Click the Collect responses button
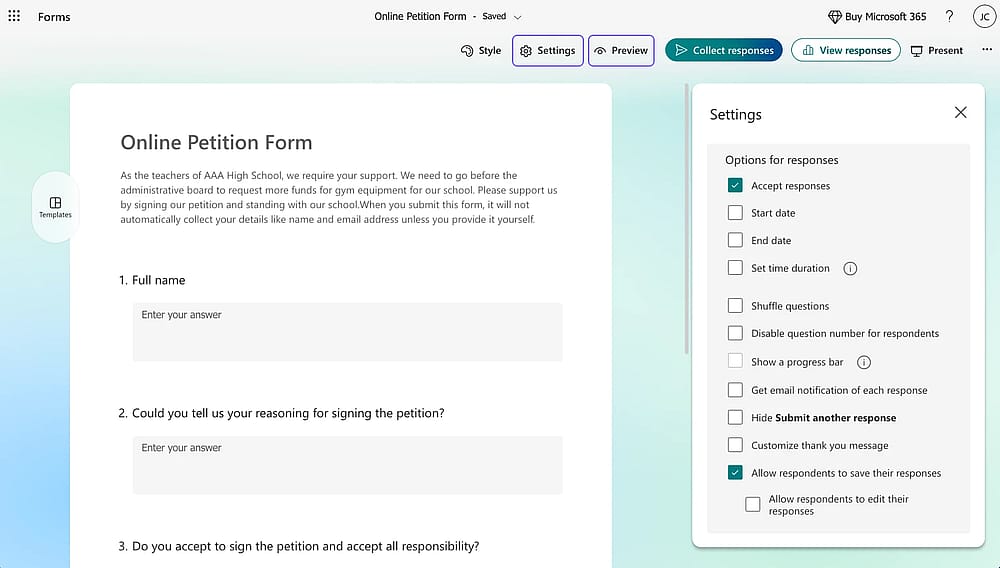The height and width of the screenshot is (568, 1000). pyautogui.click(x=724, y=50)
